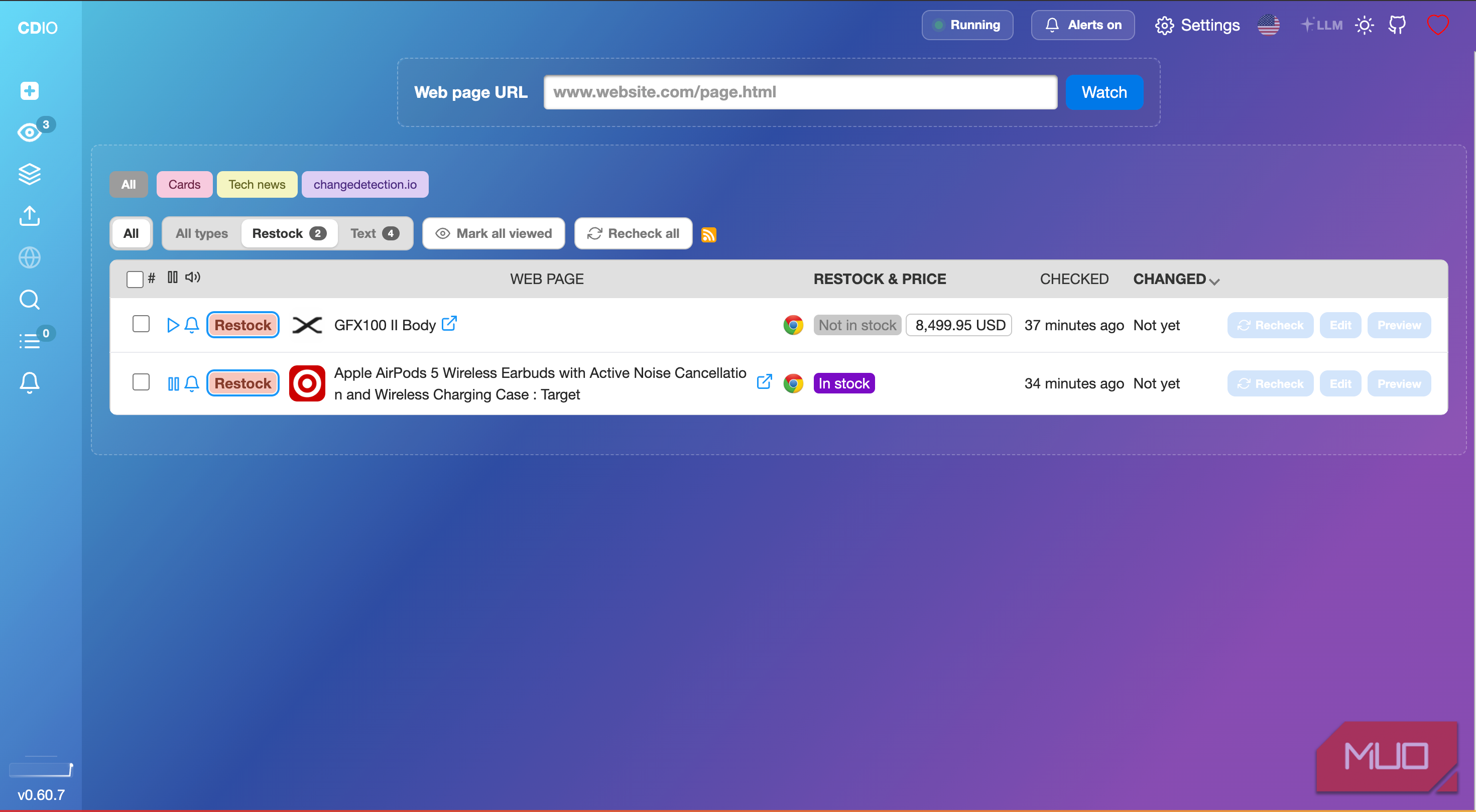Check the Apple AirPods row checkbox
Image resolution: width=1476 pixels, height=812 pixels.
click(141, 382)
